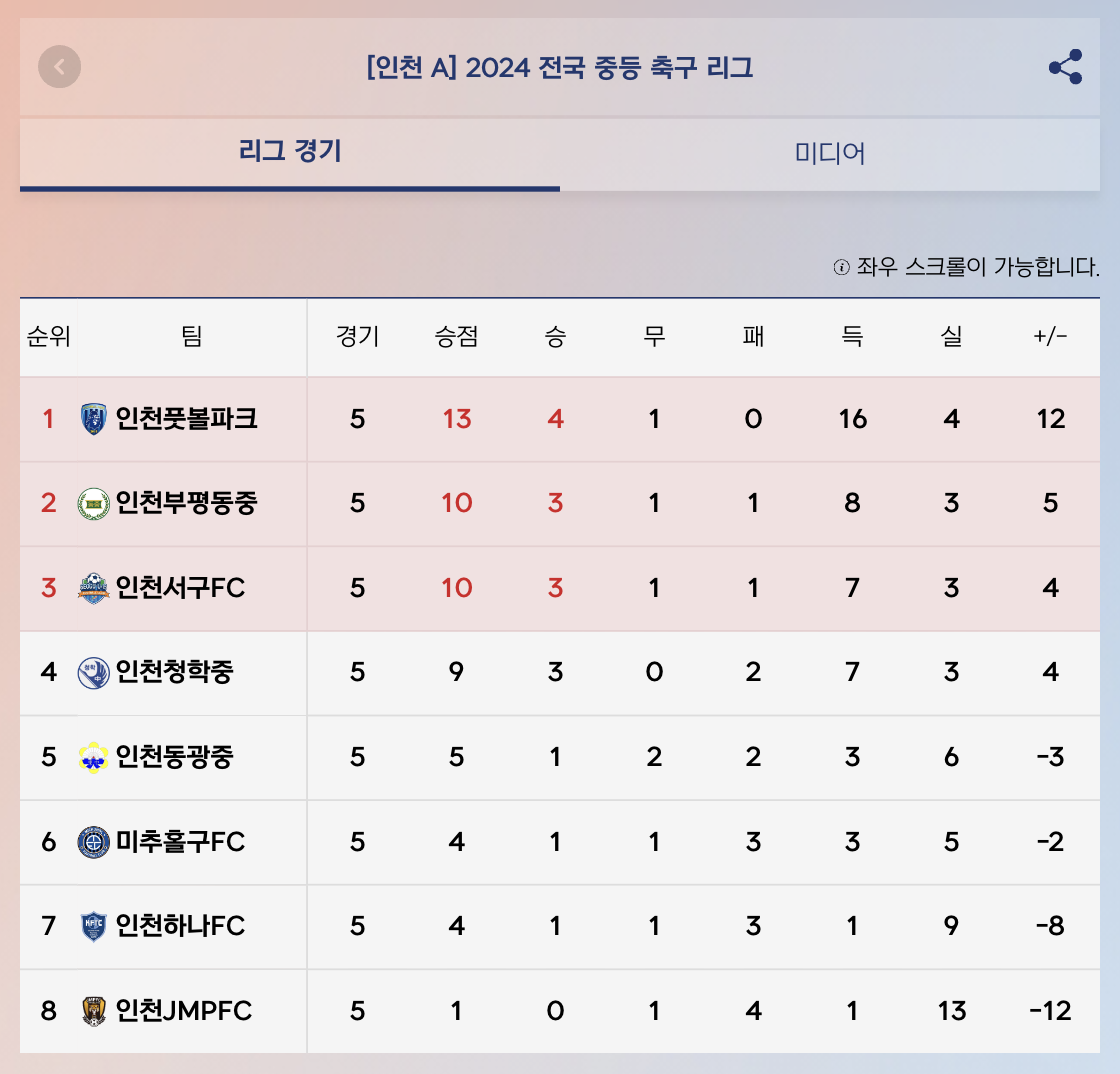Select the 미추홀구FC team logo
Screen dimensions: 1120x1074
point(93,842)
